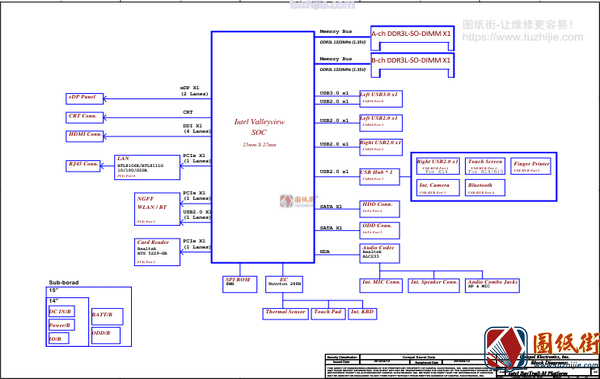Select the IO/B sub-board block
Viewport: 600px width, 379px height.
coord(59,338)
